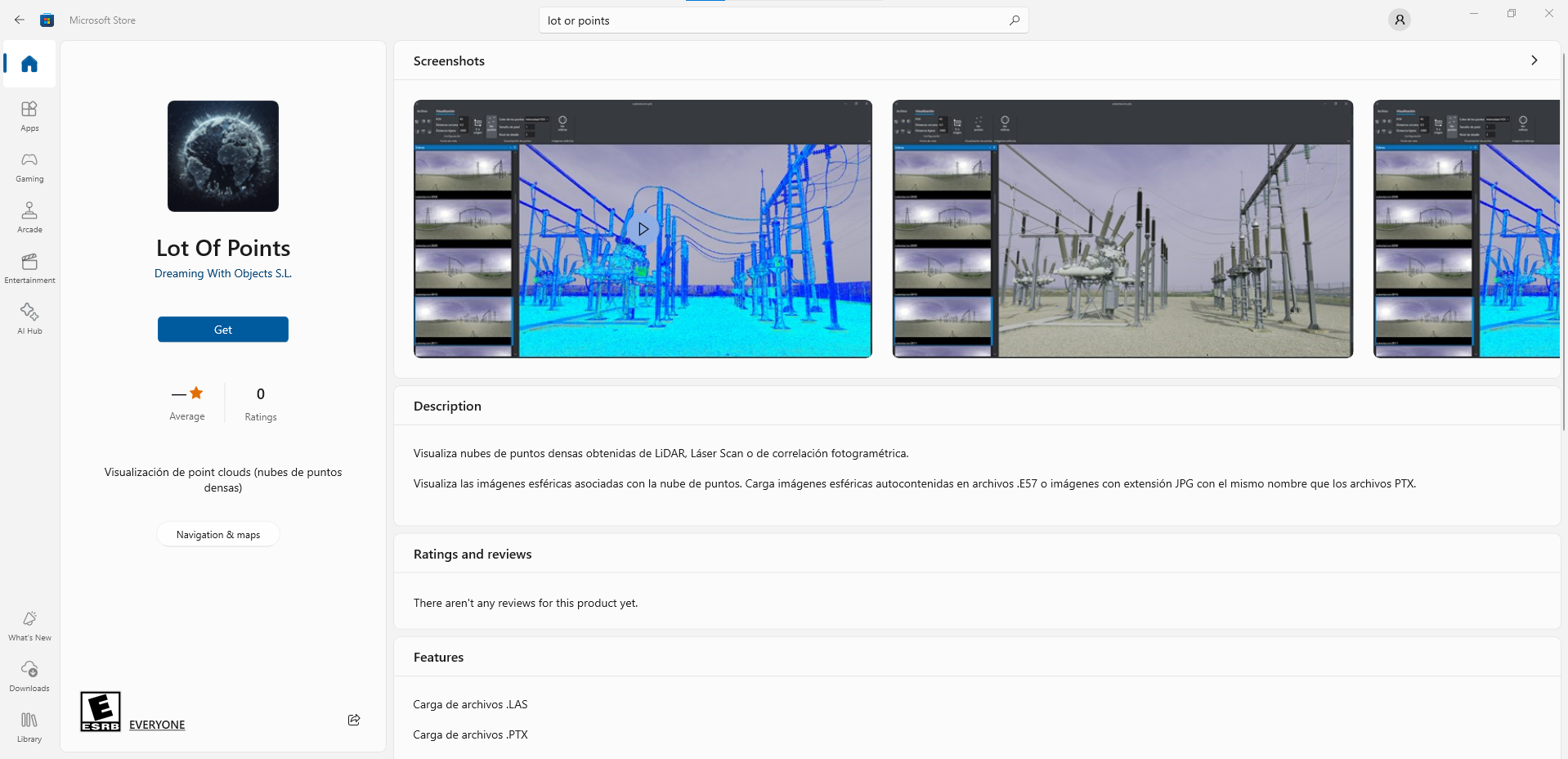Open What's New in sidebar

29,625
